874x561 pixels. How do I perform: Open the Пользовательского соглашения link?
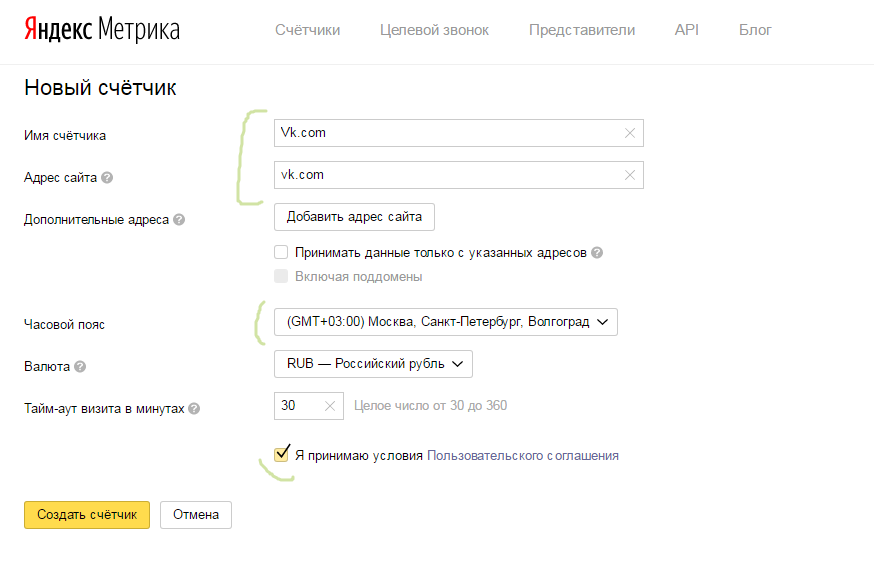(x=523, y=455)
